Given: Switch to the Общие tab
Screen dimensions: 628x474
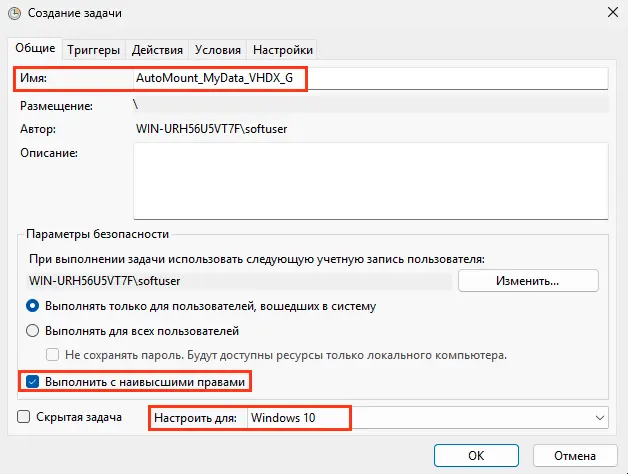Looking at the screenshot, I should coord(35,49).
